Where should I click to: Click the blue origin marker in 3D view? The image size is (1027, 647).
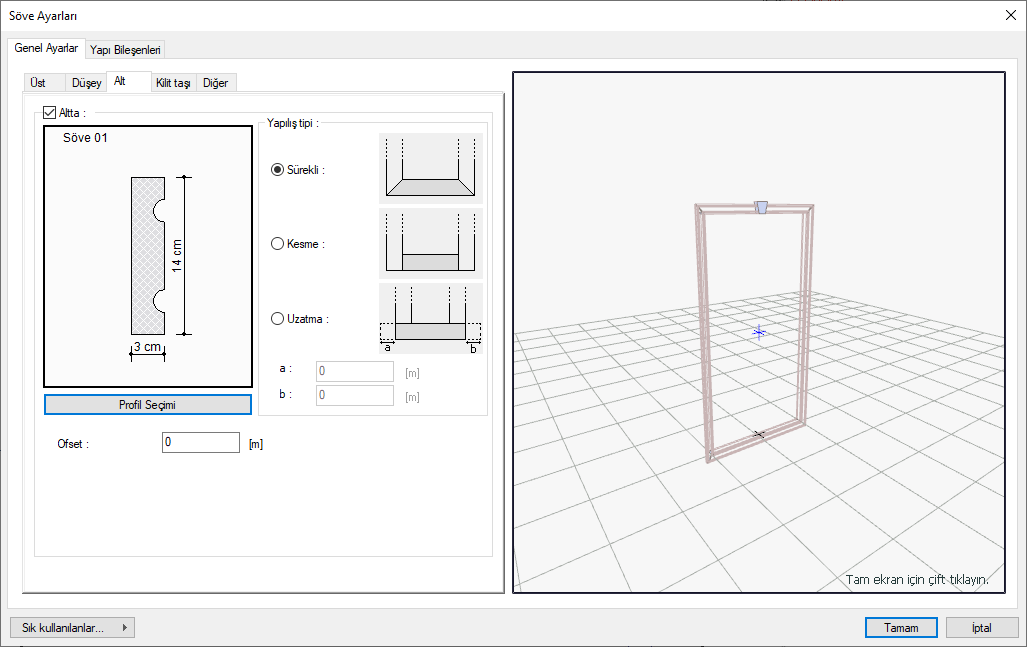(759, 331)
